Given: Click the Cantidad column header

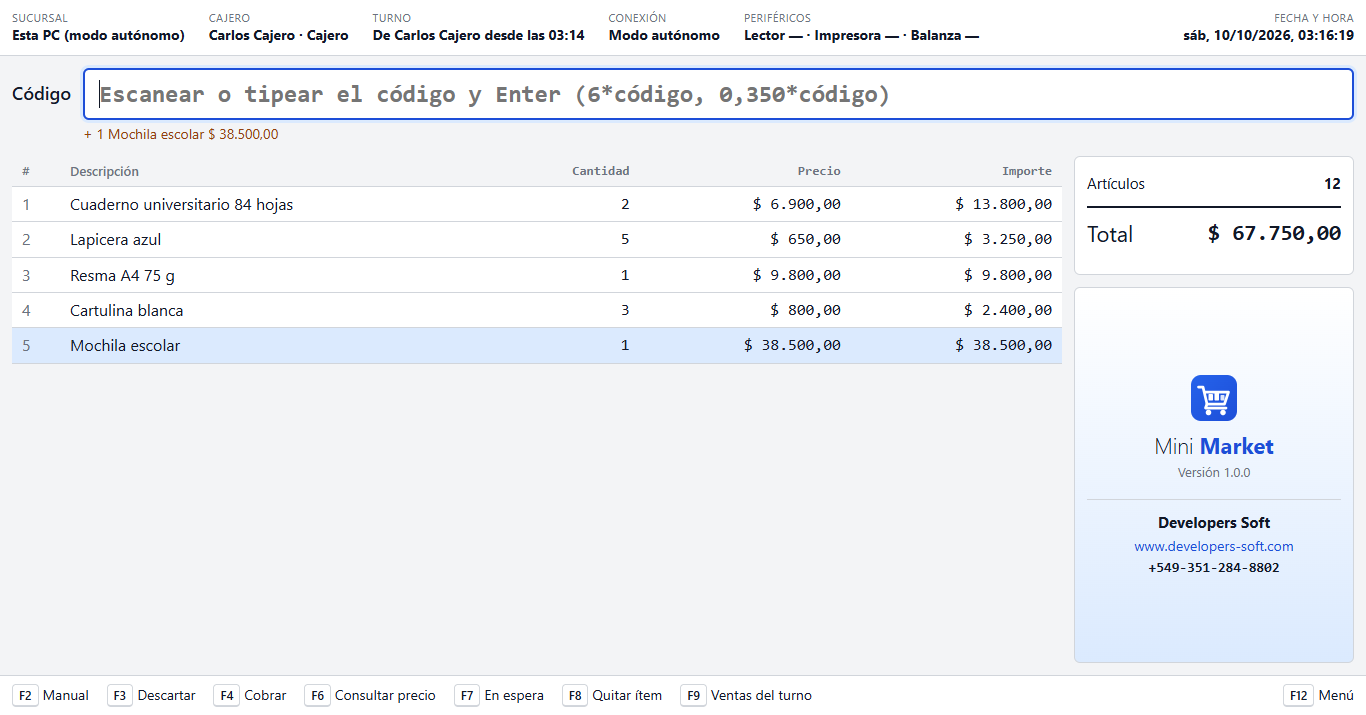Looking at the screenshot, I should pos(601,171).
